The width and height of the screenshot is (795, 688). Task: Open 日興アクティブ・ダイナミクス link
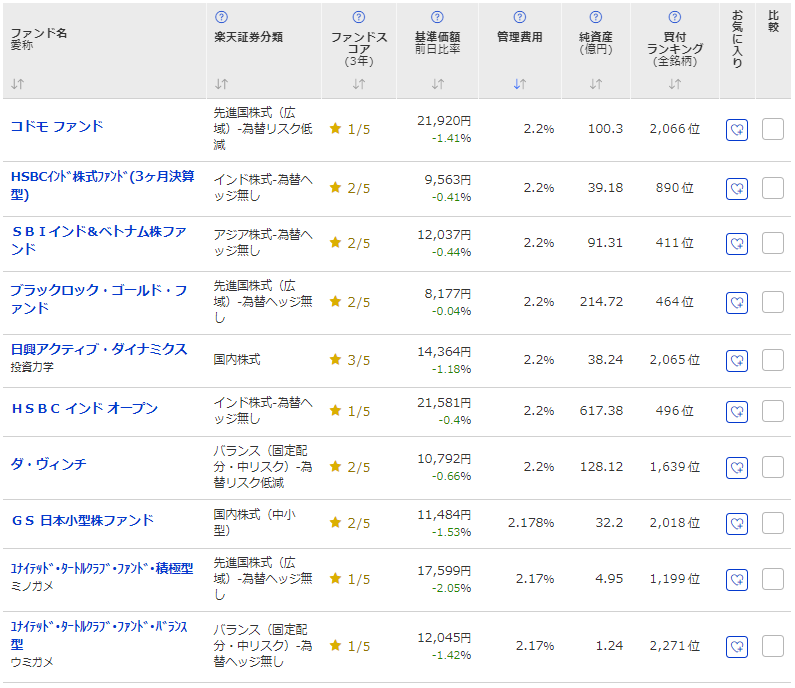coord(99,349)
